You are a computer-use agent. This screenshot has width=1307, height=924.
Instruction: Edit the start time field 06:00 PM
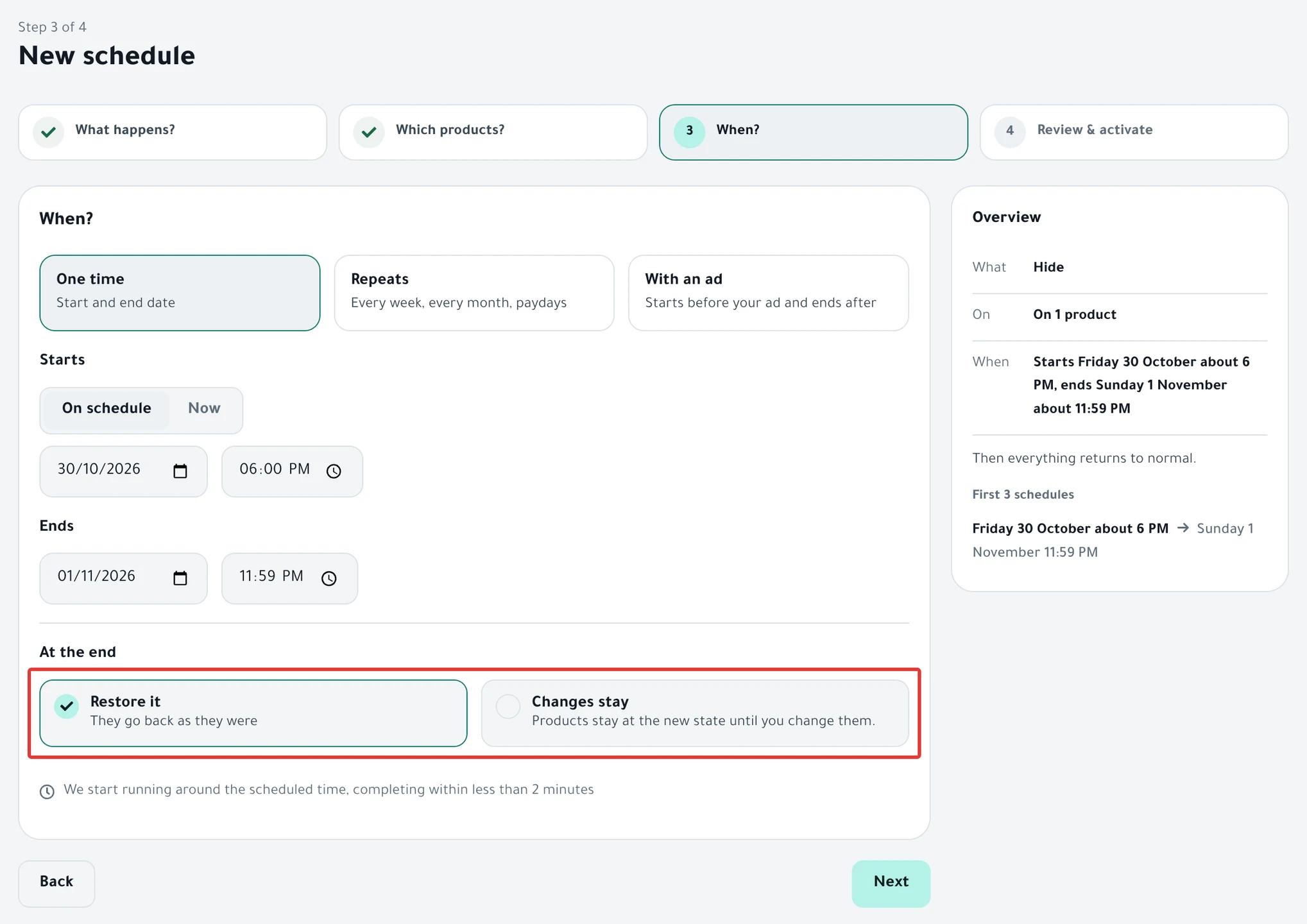coord(292,471)
